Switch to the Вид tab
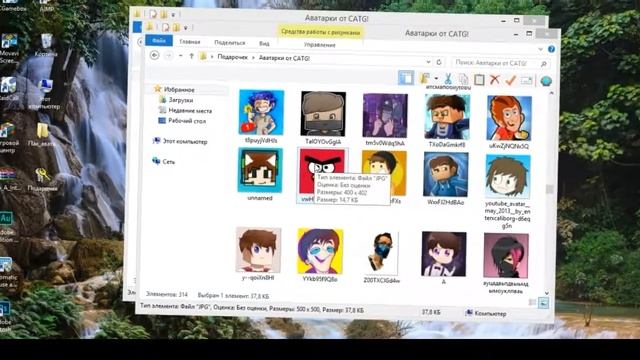Image resolution: width=640 pixels, height=360 pixels. [x=264, y=43]
